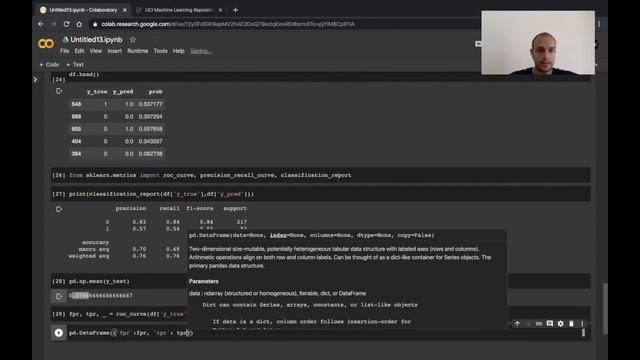The image size is (640, 360).
Task: Add a comment to the active cell
Action: (550, 323)
